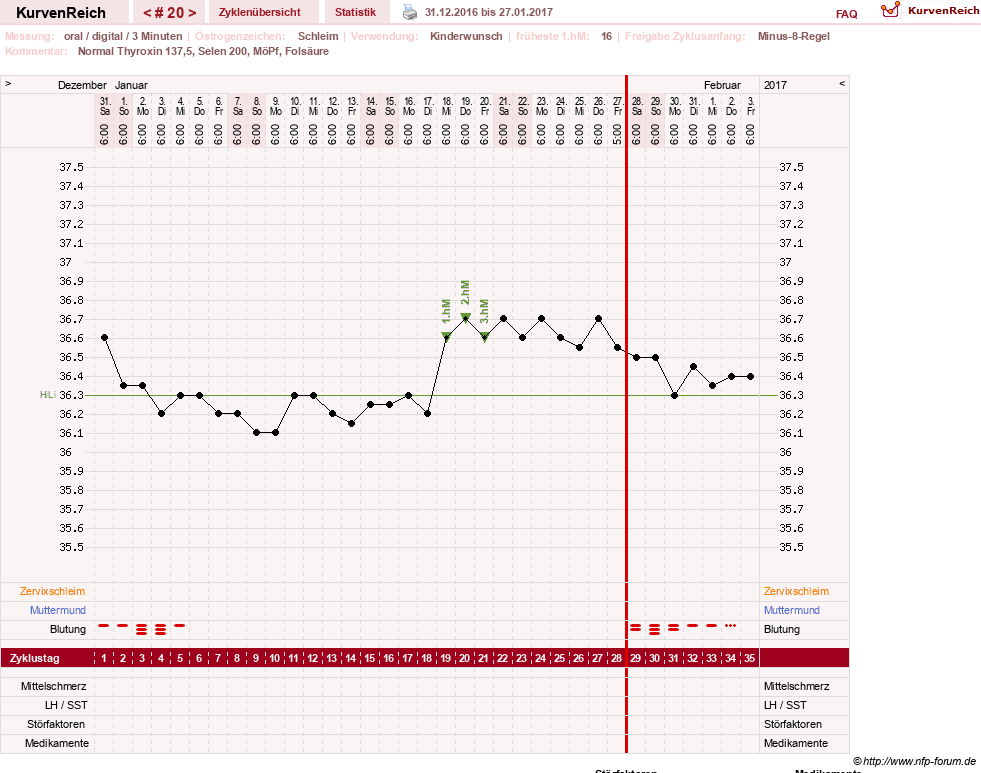
Task: Click the Dezember month label
Action: tap(82, 85)
